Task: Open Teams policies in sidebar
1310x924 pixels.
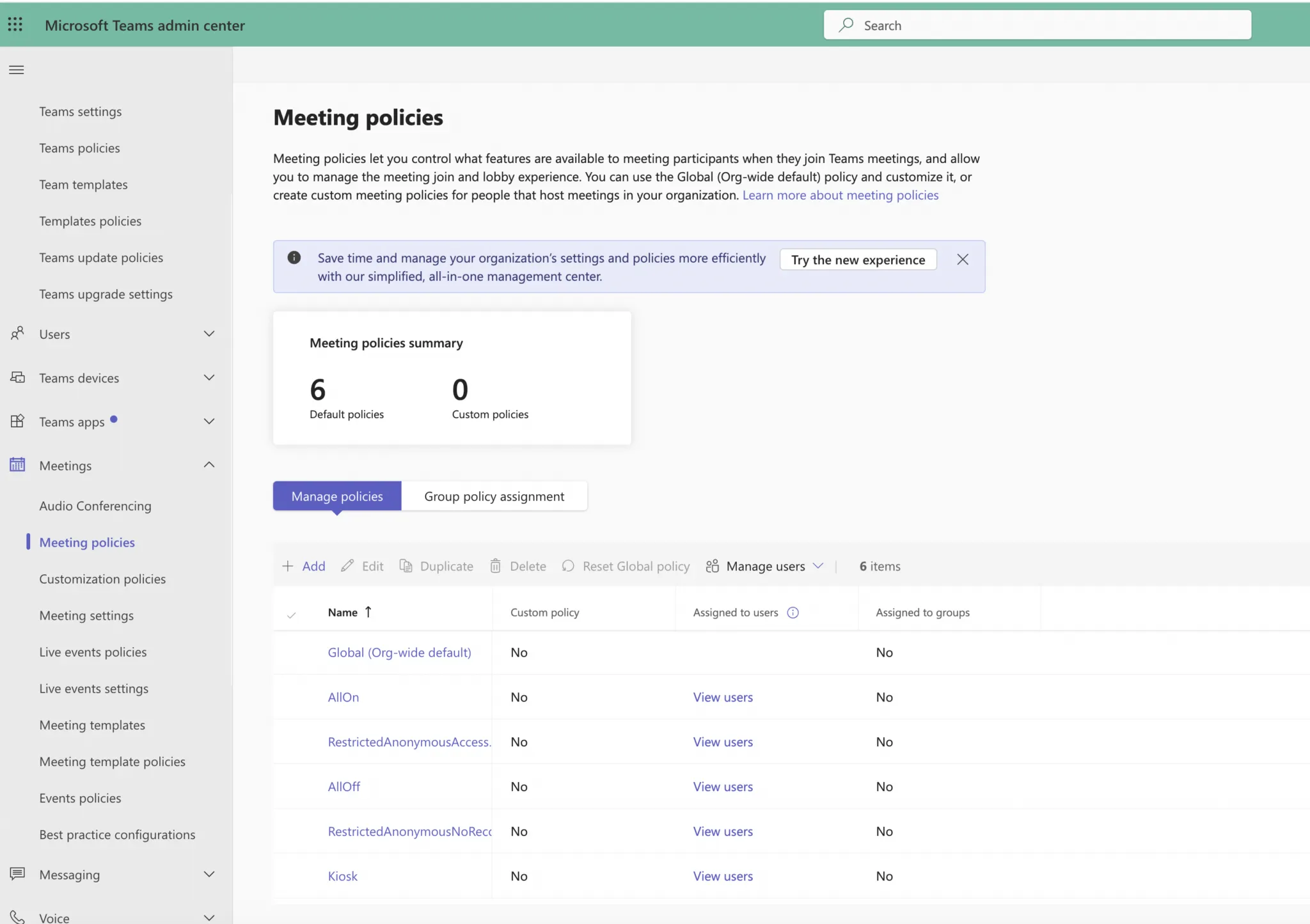Action: pyautogui.click(x=80, y=148)
